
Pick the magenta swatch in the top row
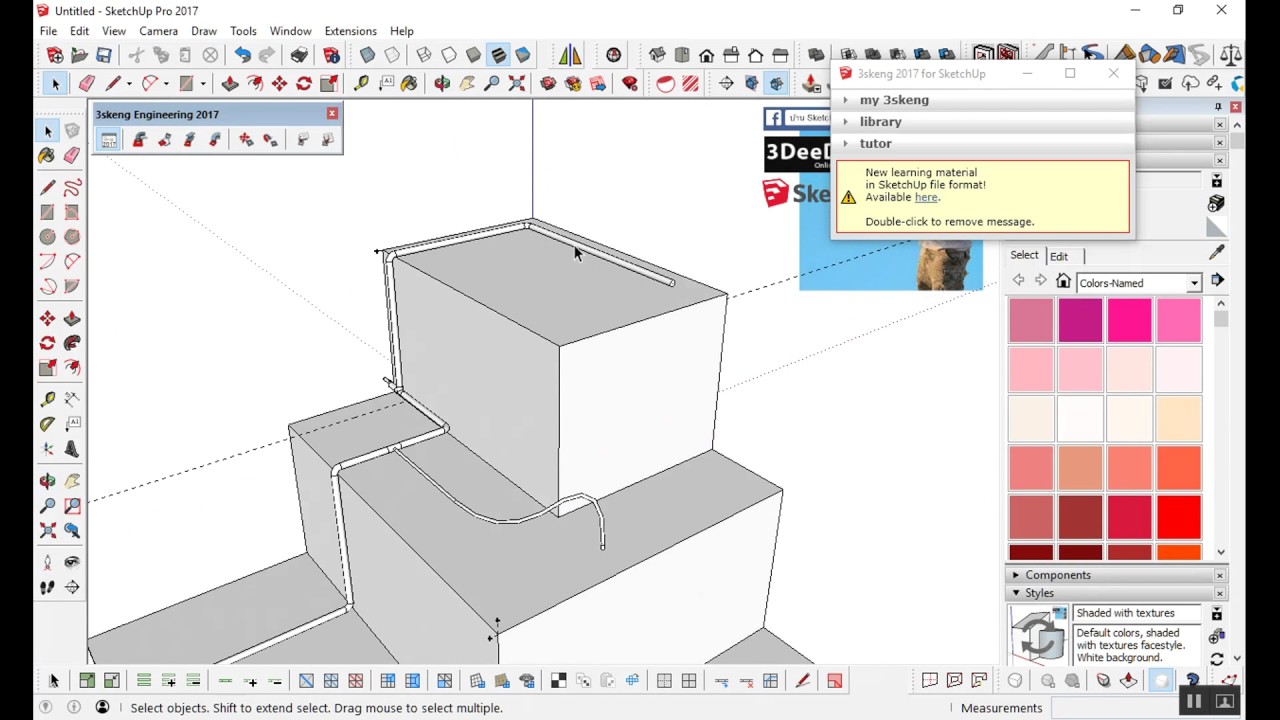pos(1080,321)
